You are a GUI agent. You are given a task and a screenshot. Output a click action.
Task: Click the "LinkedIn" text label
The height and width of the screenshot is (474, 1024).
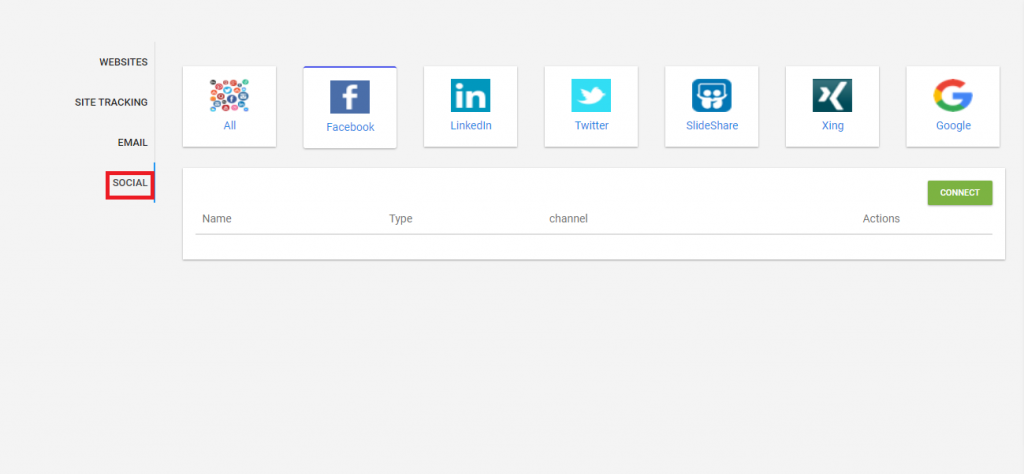tap(471, 125)
